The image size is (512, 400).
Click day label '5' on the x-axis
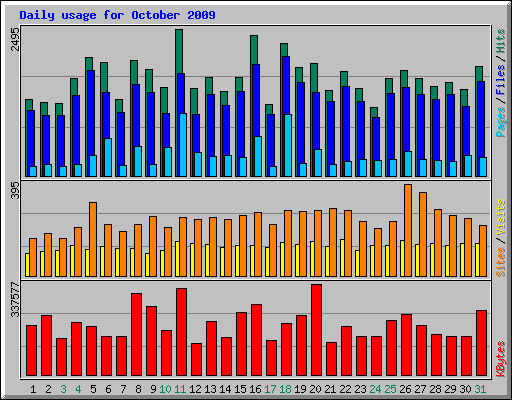(x=93, y=389)
